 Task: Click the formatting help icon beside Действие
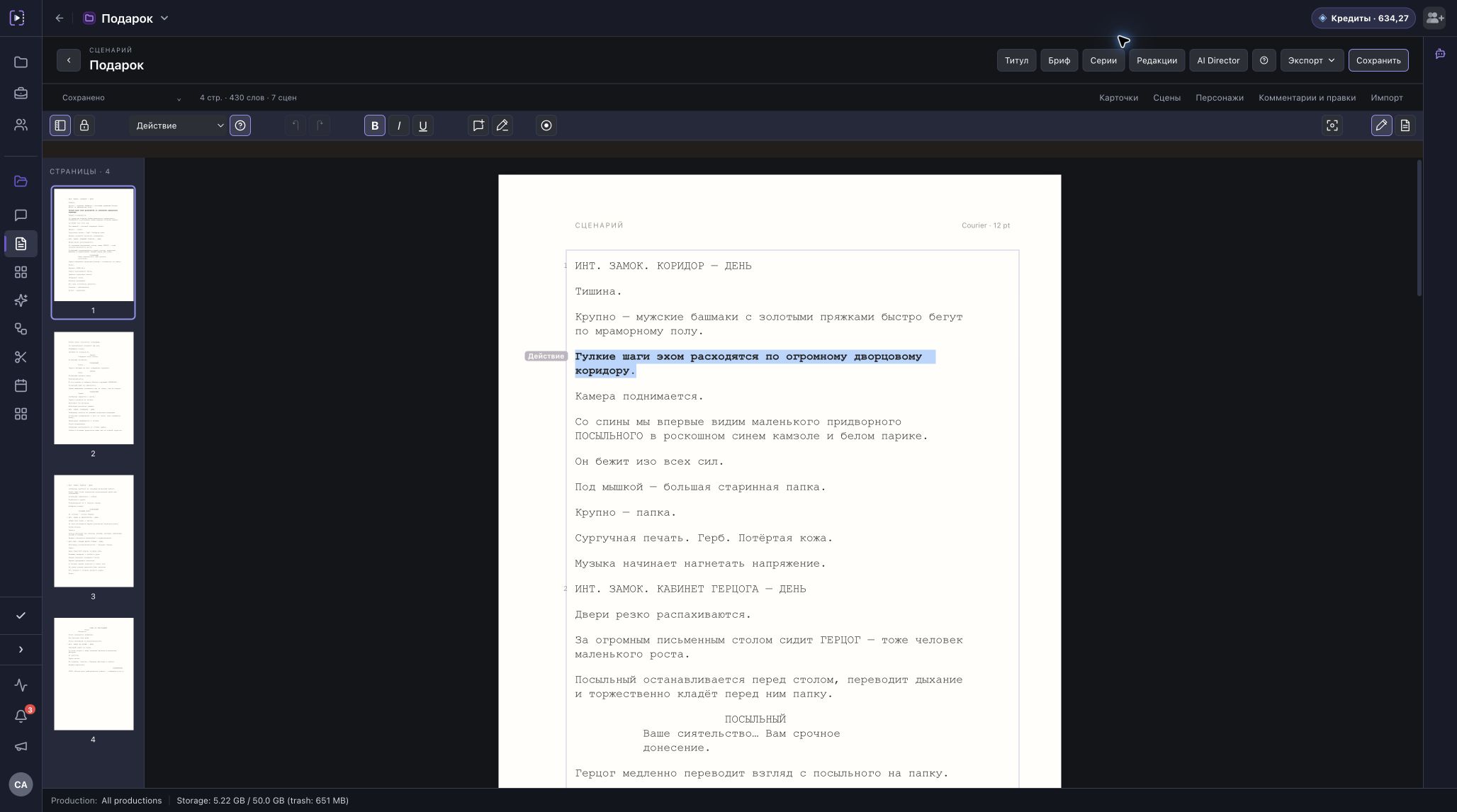pyautogui.click(x=240, y=125)
